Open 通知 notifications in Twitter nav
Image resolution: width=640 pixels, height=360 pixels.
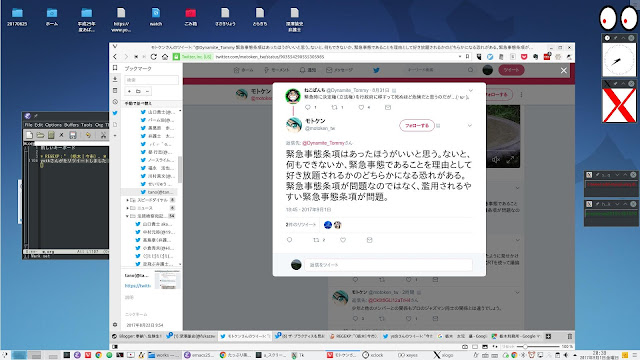[308, 70]
